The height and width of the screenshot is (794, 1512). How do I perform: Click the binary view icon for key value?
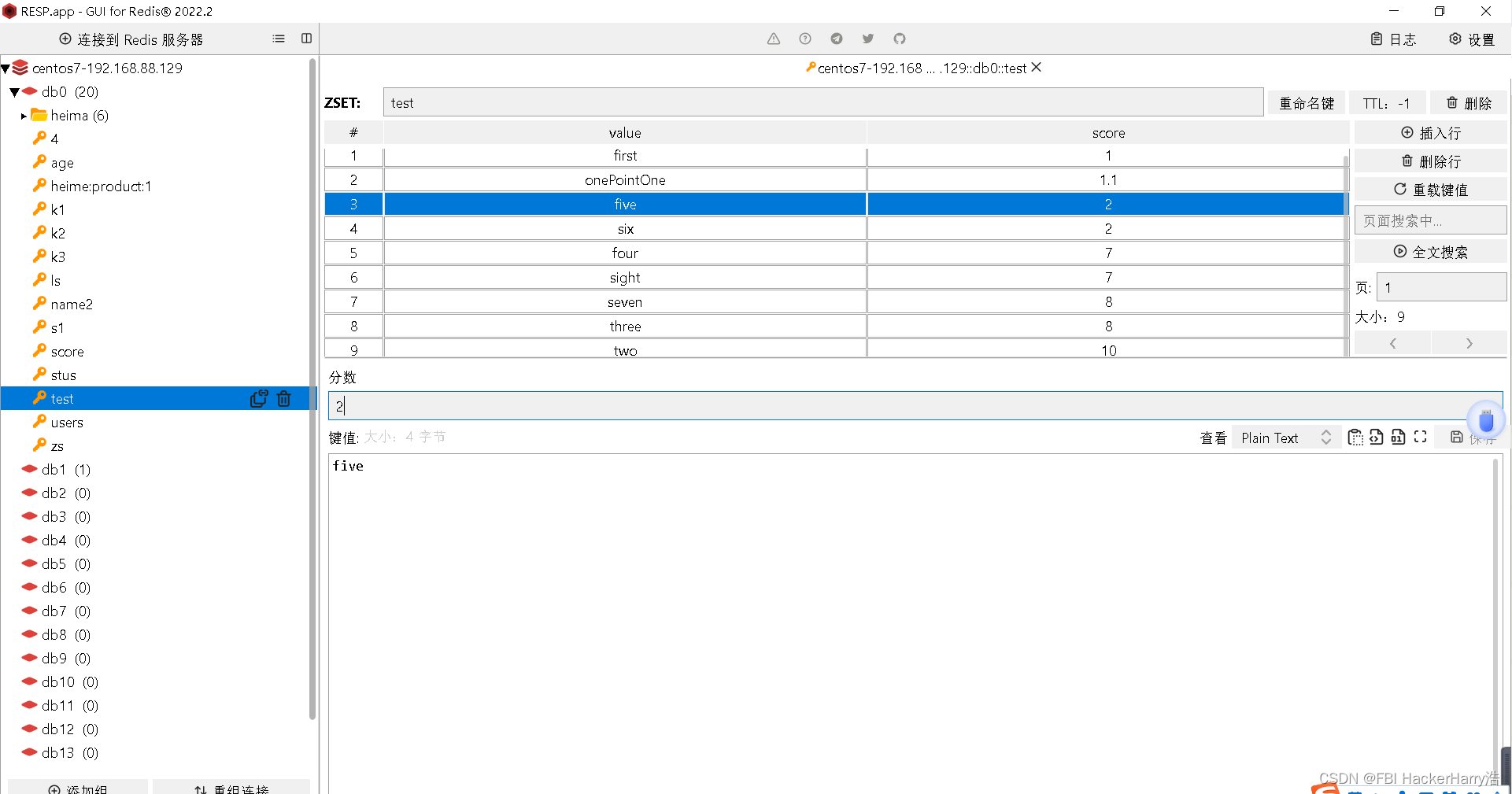(x=1399, y=438)
